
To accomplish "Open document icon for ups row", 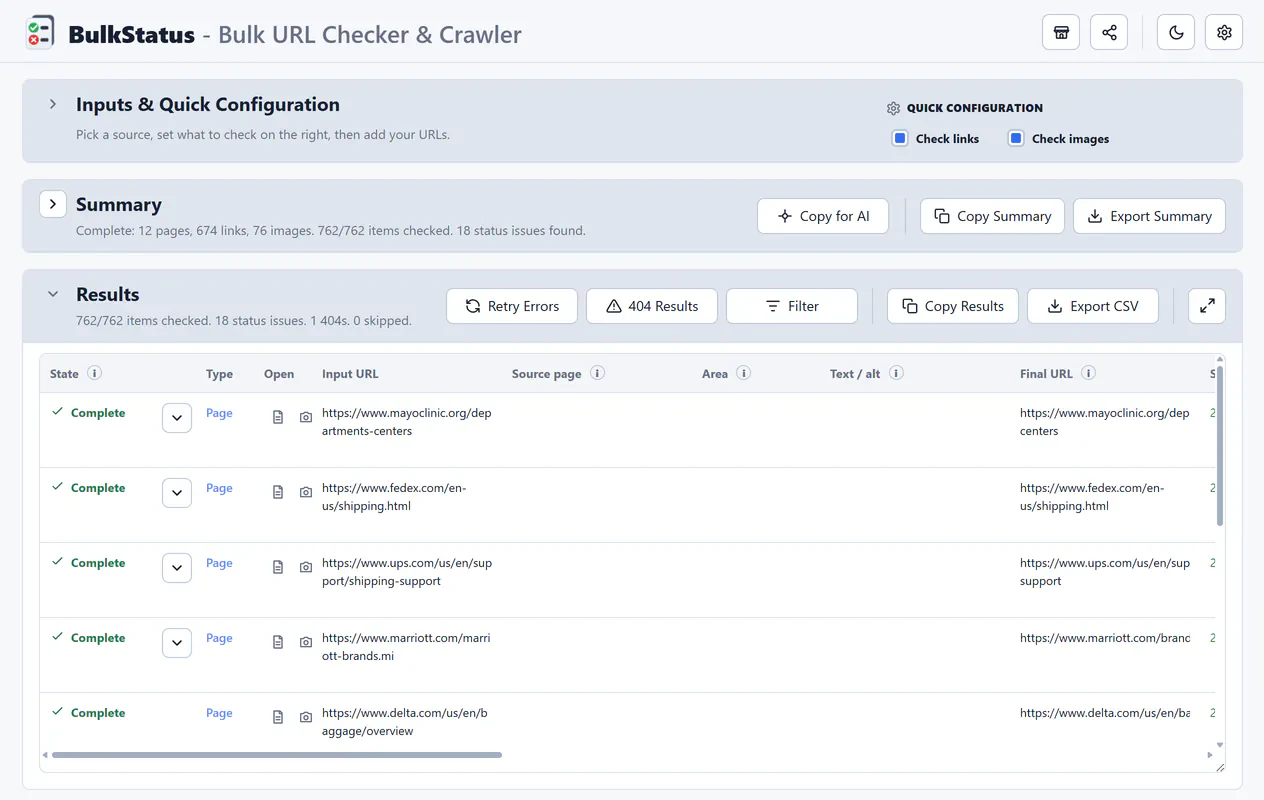I will (x=278, y=567).
